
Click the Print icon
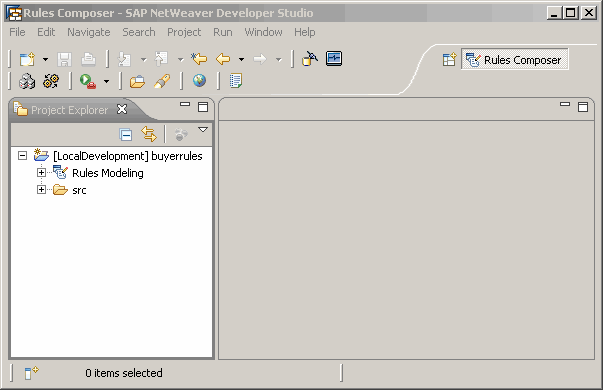click(x=88, y=59)
